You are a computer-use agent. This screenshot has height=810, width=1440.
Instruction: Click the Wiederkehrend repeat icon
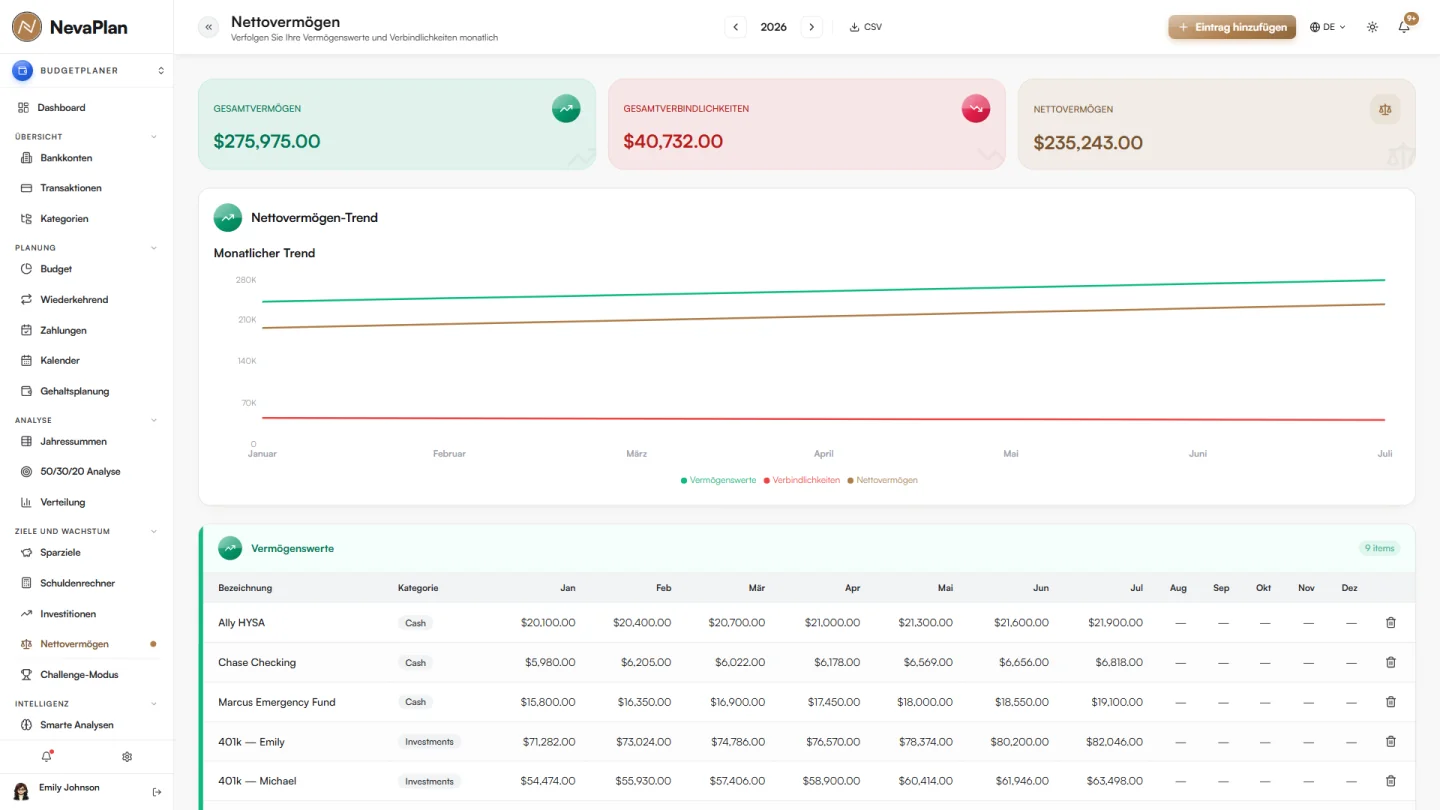click(x=27, y=299)
